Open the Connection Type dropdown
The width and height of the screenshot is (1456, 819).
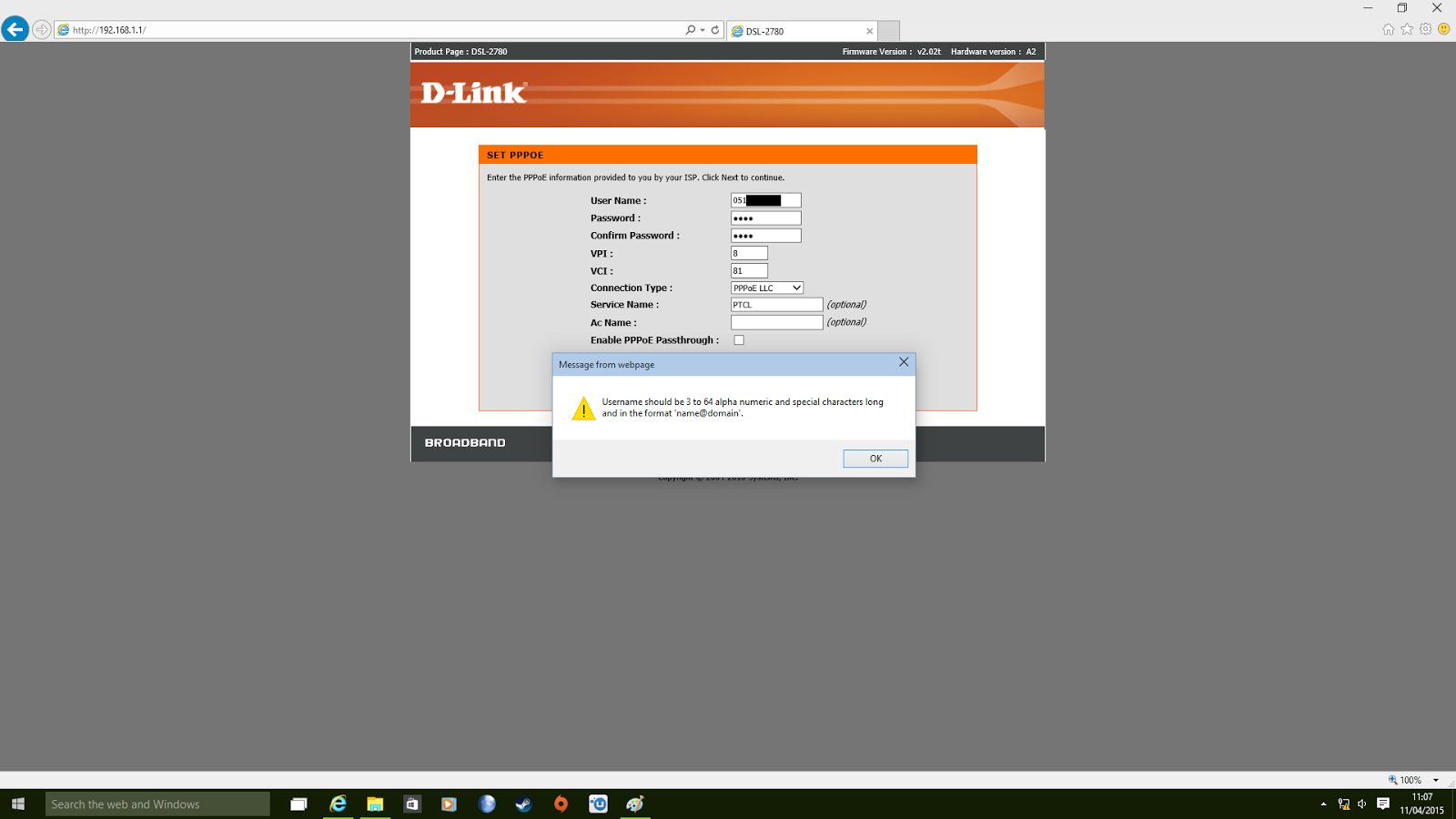click(x=766, y=287)
